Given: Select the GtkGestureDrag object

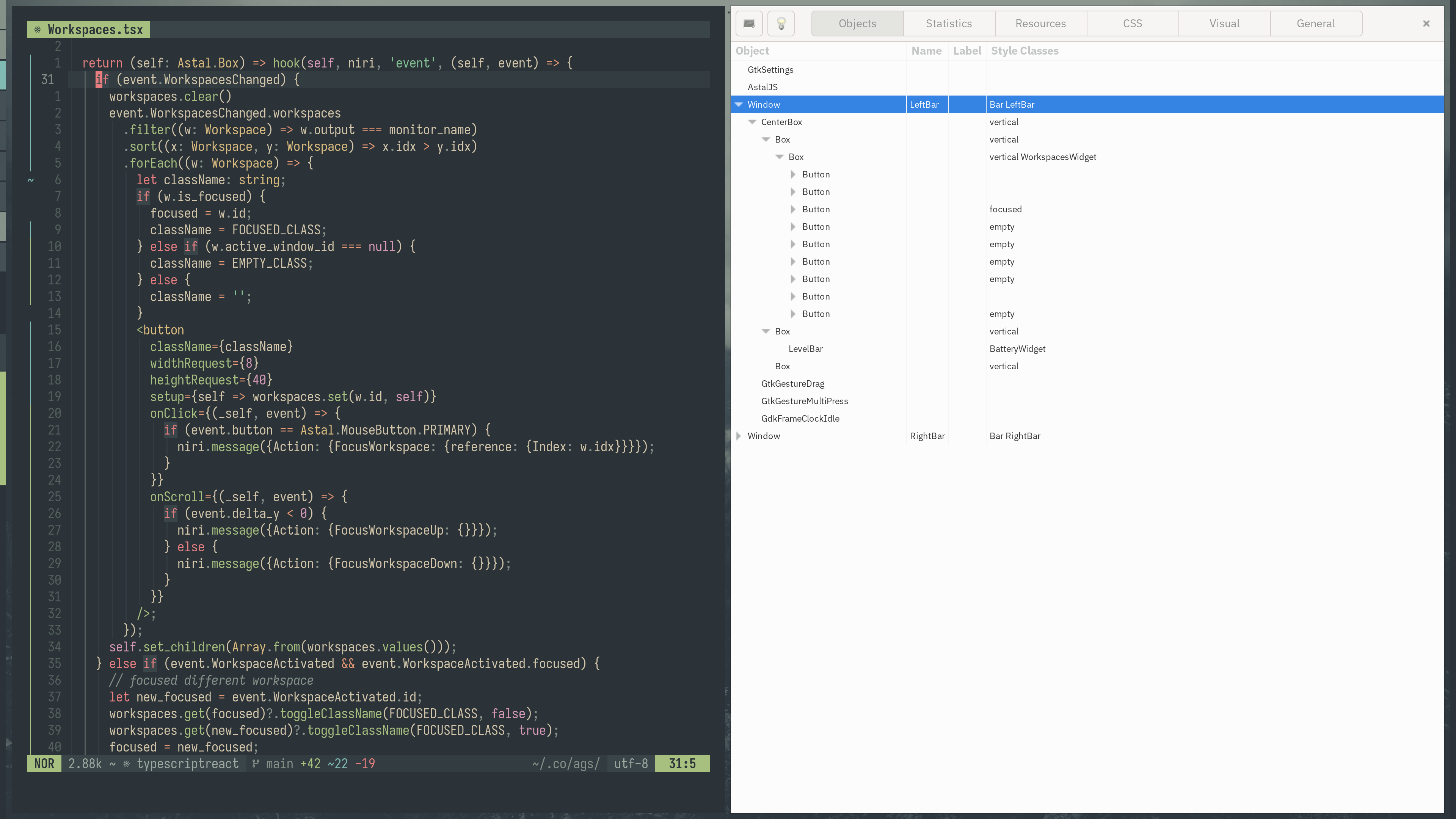Looking at the screenshot, I should (x=792, y=383).
